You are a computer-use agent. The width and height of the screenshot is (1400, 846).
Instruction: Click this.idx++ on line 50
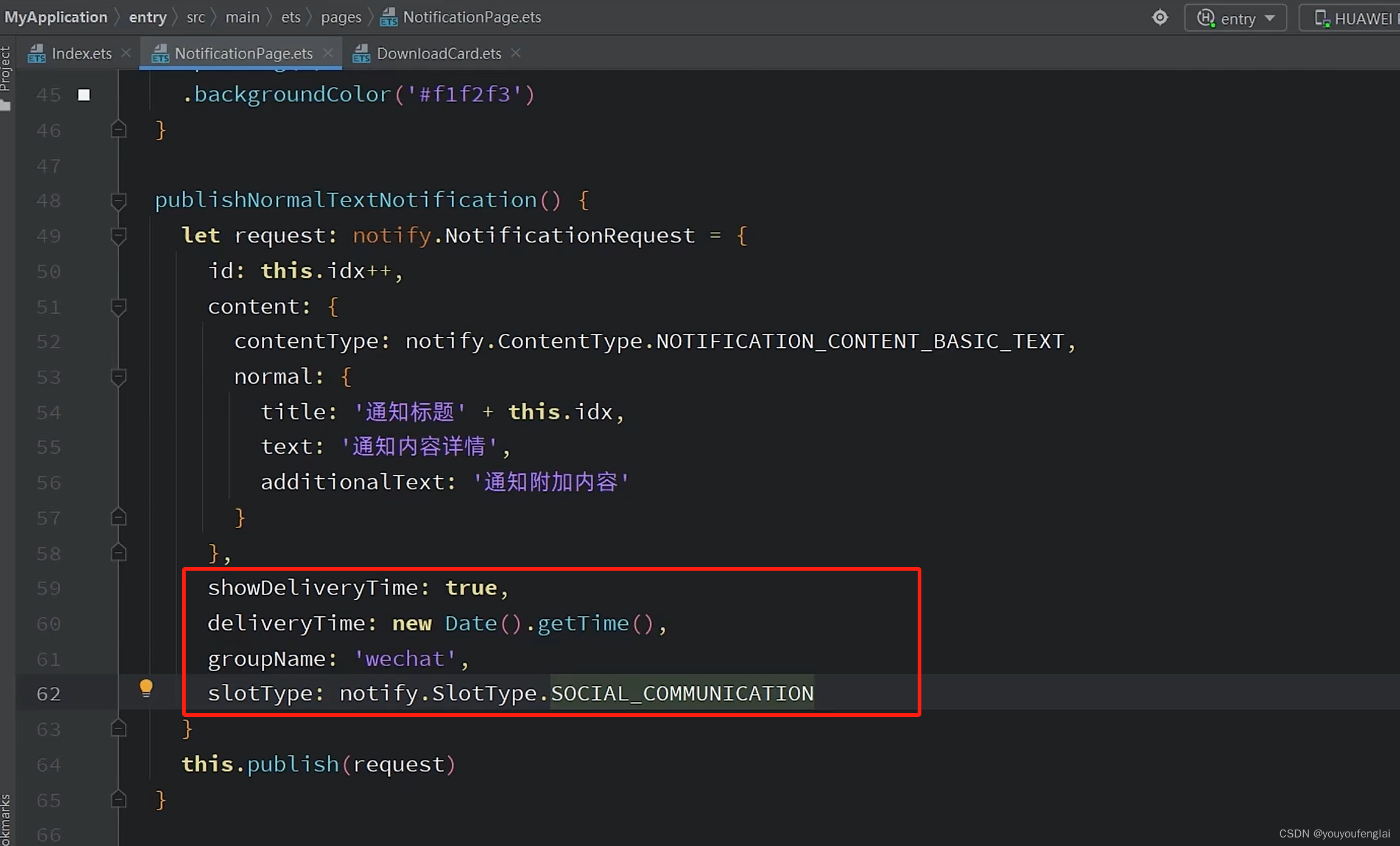(x=326, y=271)
